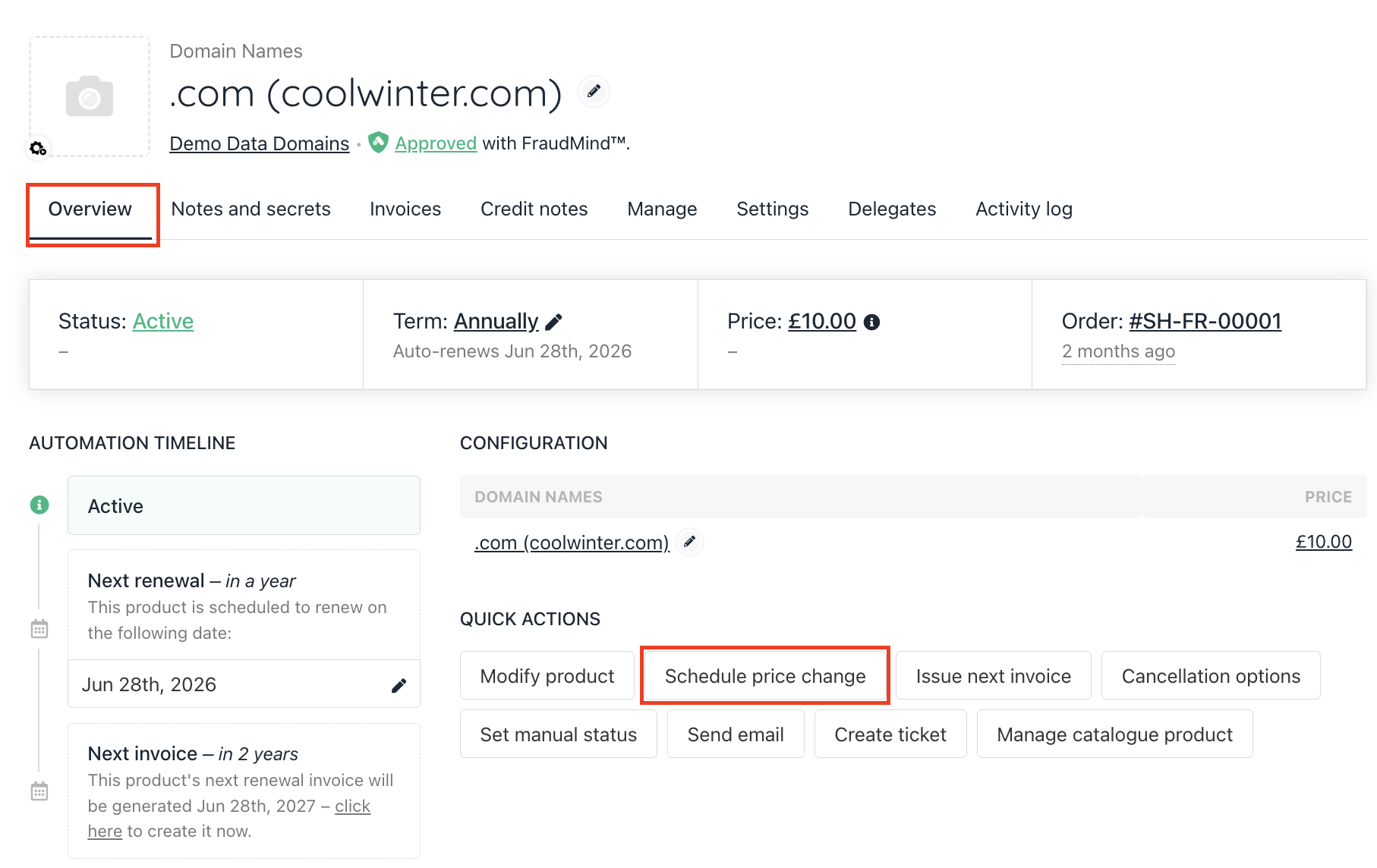
Task: Switch to the Activity log tab
Action: coord(1023,209)
